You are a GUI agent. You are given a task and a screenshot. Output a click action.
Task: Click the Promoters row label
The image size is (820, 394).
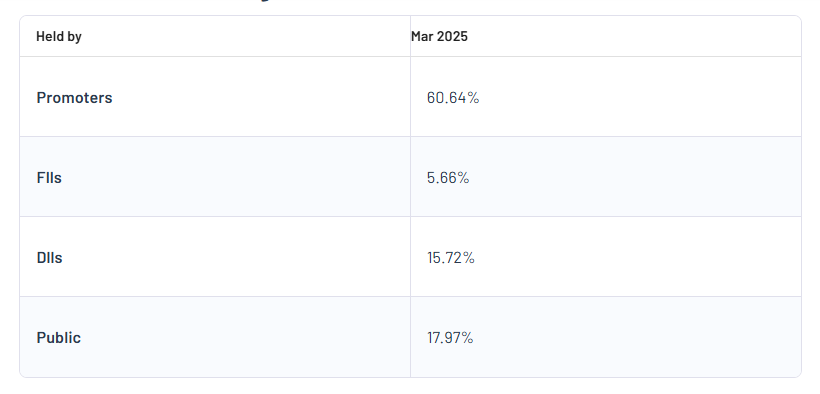coord(74,98)
